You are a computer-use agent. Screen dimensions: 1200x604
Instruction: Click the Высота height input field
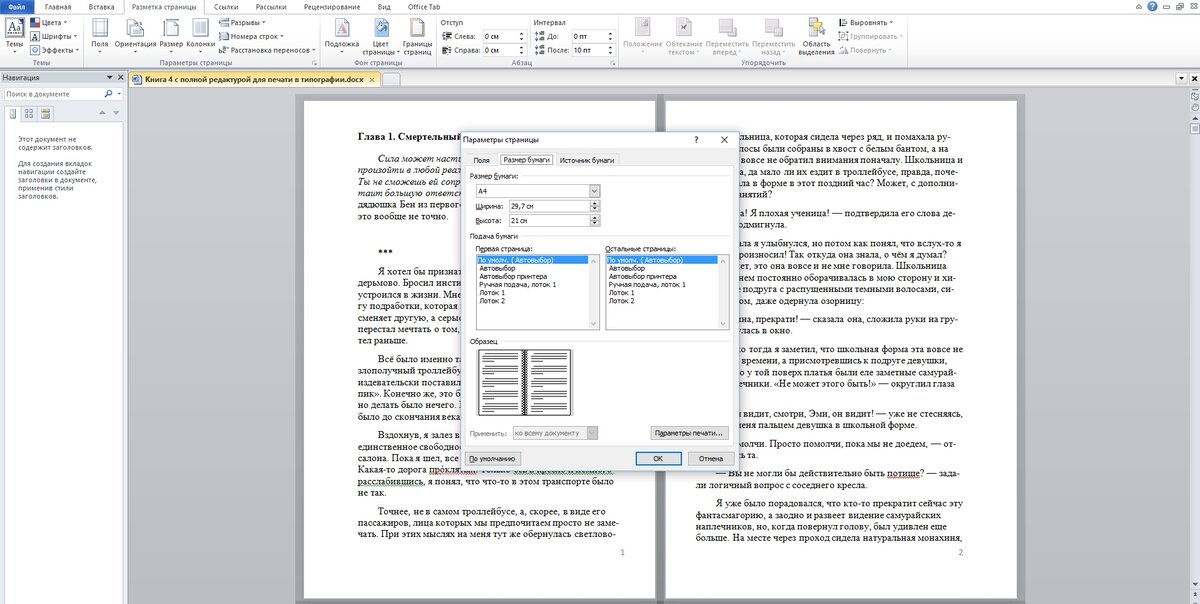(x=549, y=220)
